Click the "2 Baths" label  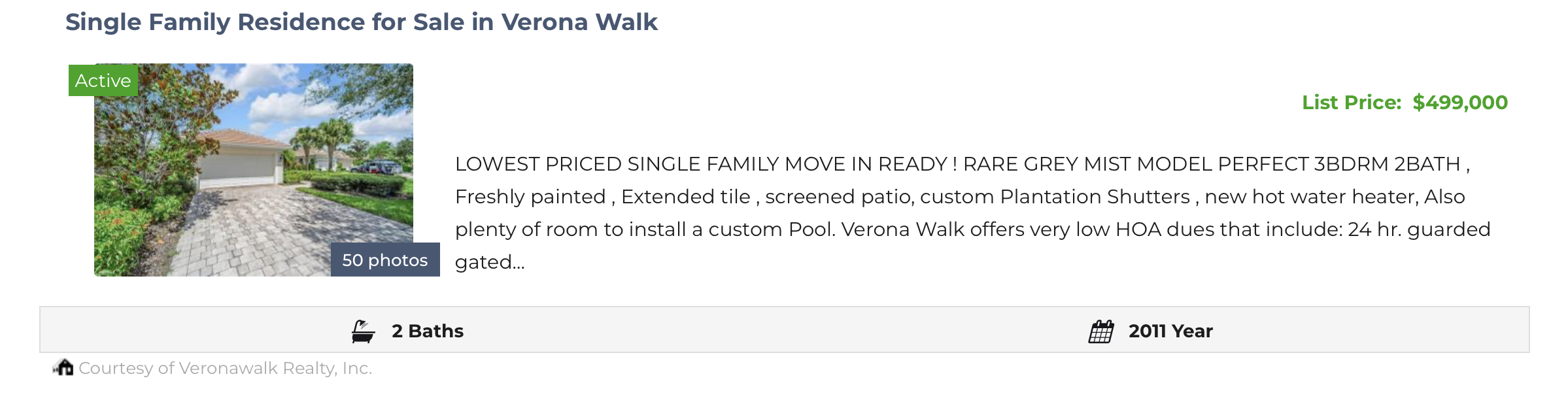coord(428,331)
